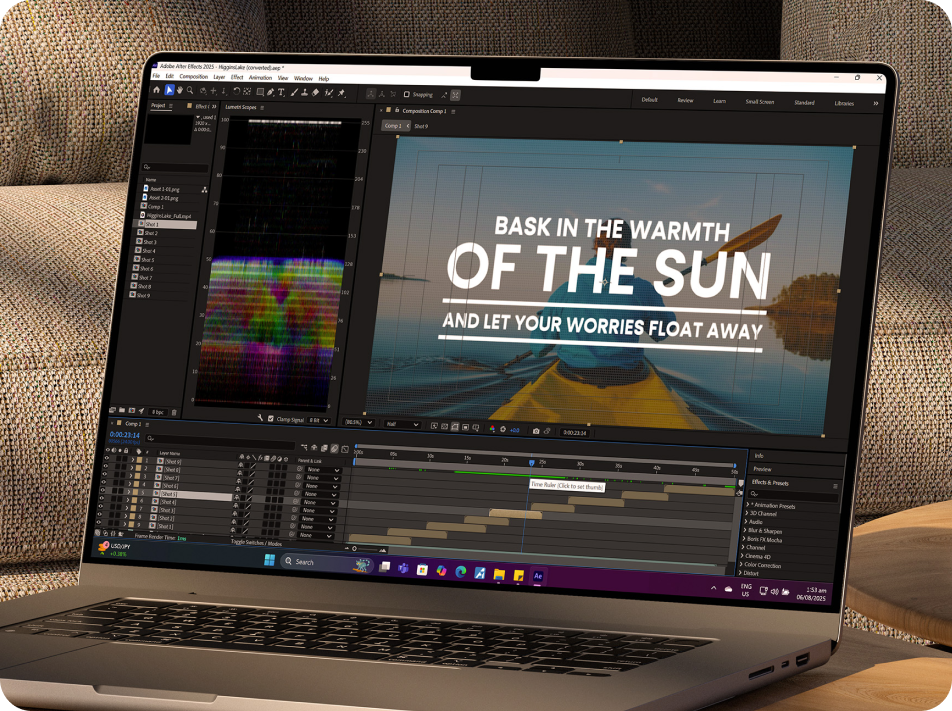Toggle the transparency grid button under viewer

pyautogui.click(x=444, y=427)
